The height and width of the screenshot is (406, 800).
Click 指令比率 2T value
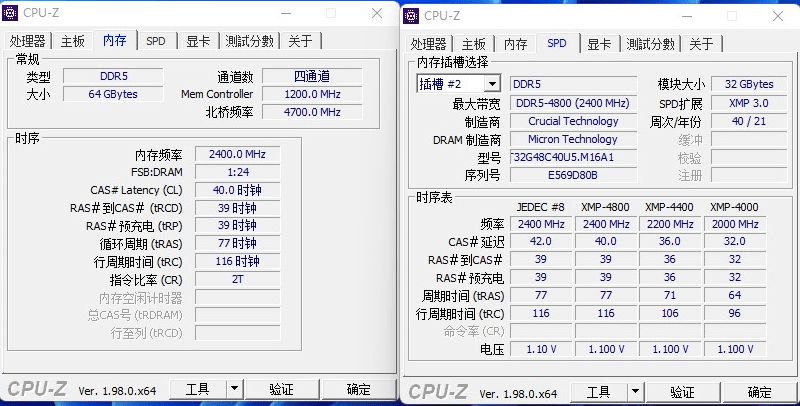[x=237, y=279]
